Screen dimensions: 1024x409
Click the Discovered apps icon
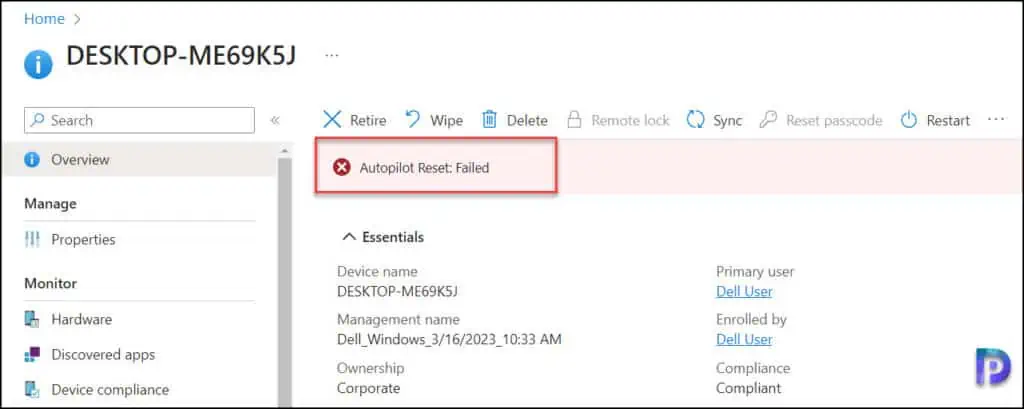click(32, 355)
